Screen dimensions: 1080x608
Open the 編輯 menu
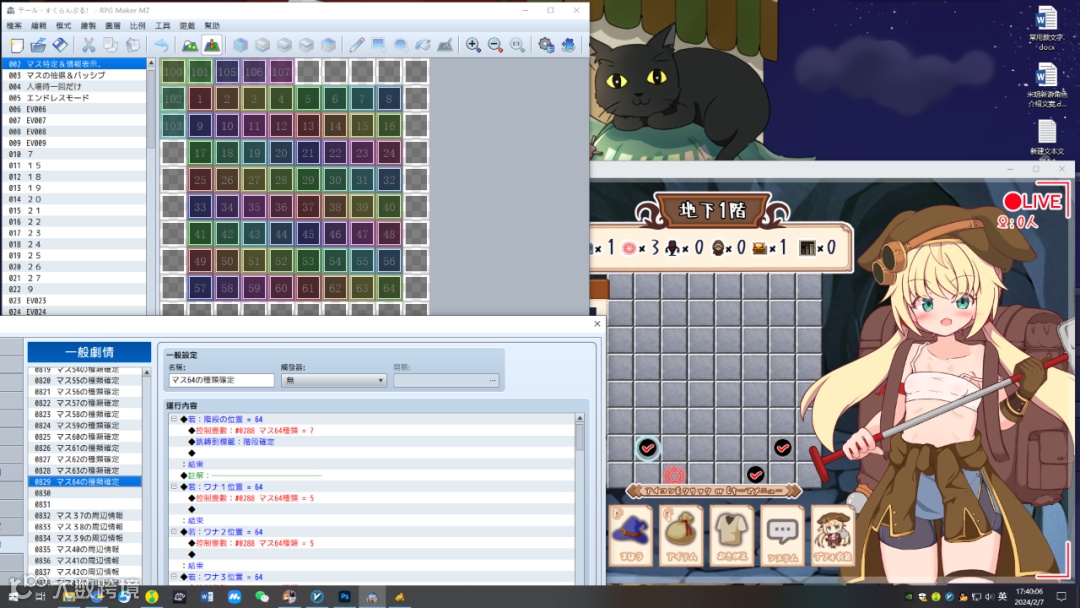pyautogui.click(x=39, y=25)
